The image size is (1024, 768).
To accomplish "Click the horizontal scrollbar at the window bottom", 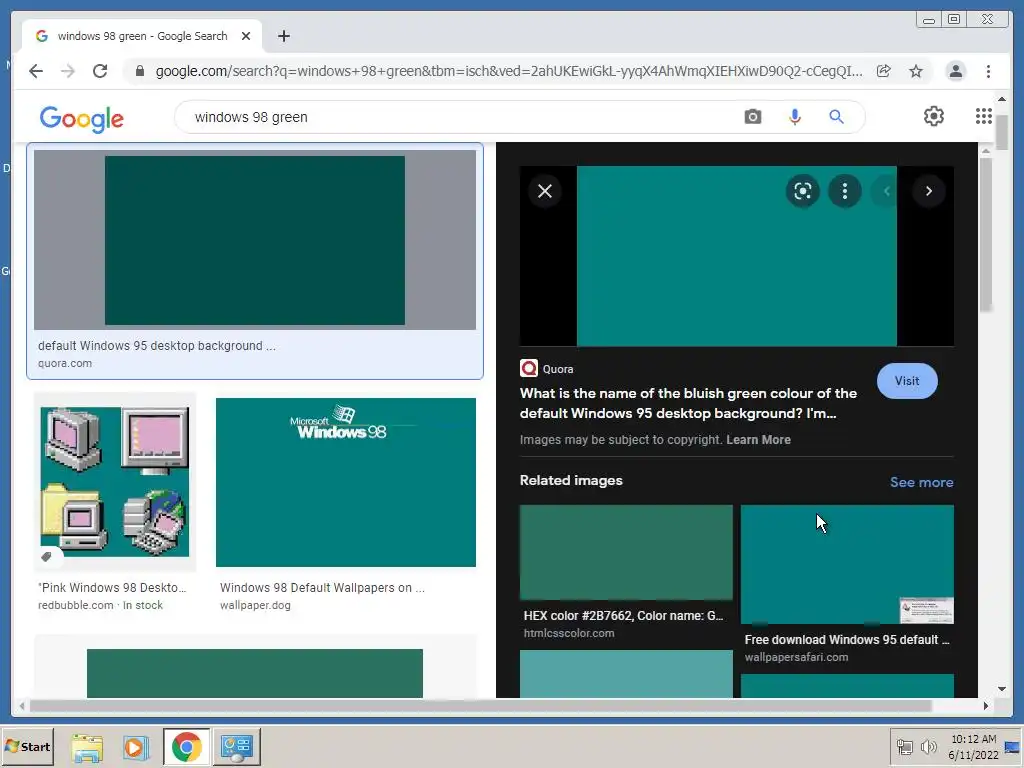I will point(480,705).
